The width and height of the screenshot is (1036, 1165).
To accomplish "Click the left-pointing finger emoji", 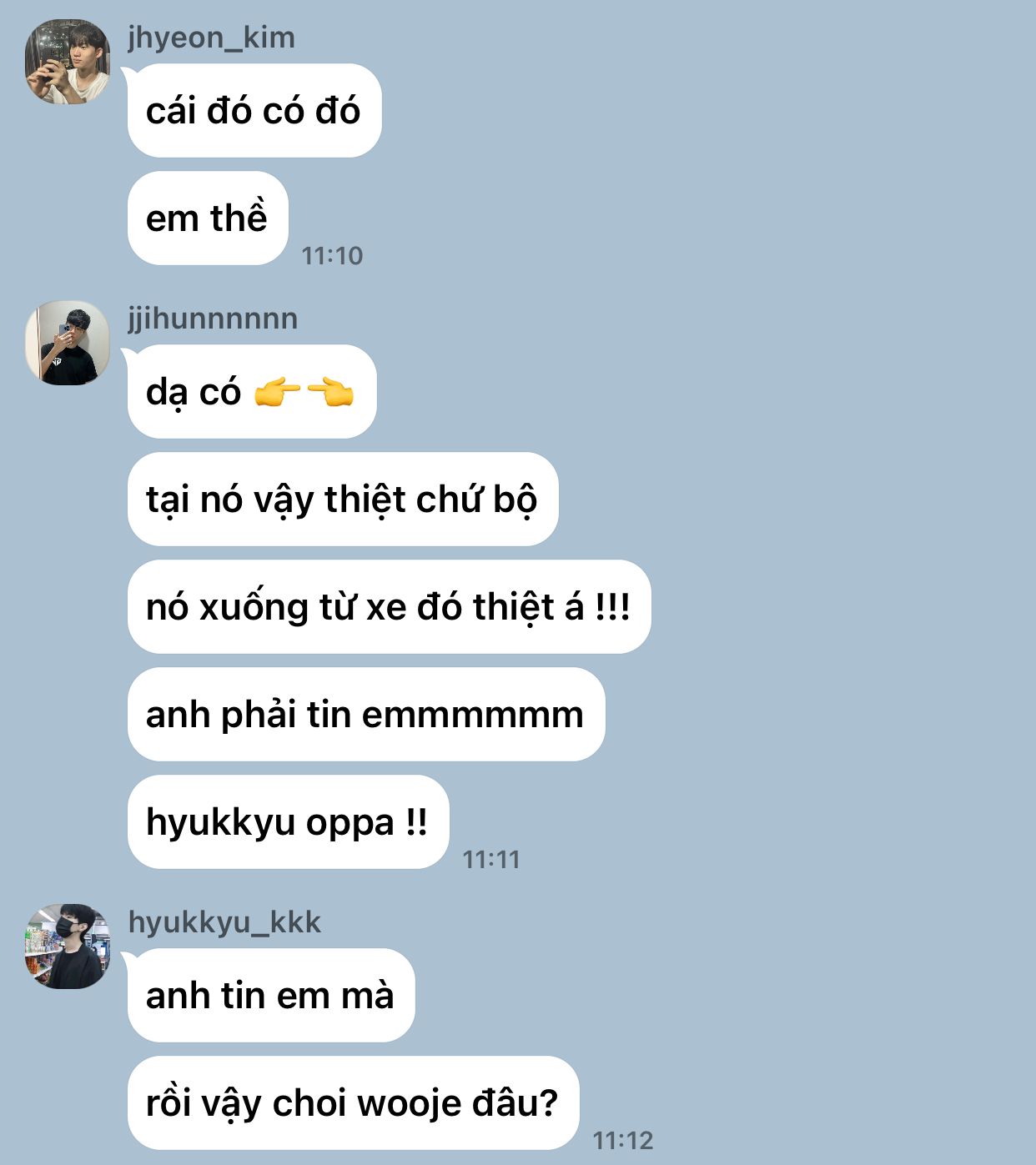I will pyautogui.click(x=331, y=392).
